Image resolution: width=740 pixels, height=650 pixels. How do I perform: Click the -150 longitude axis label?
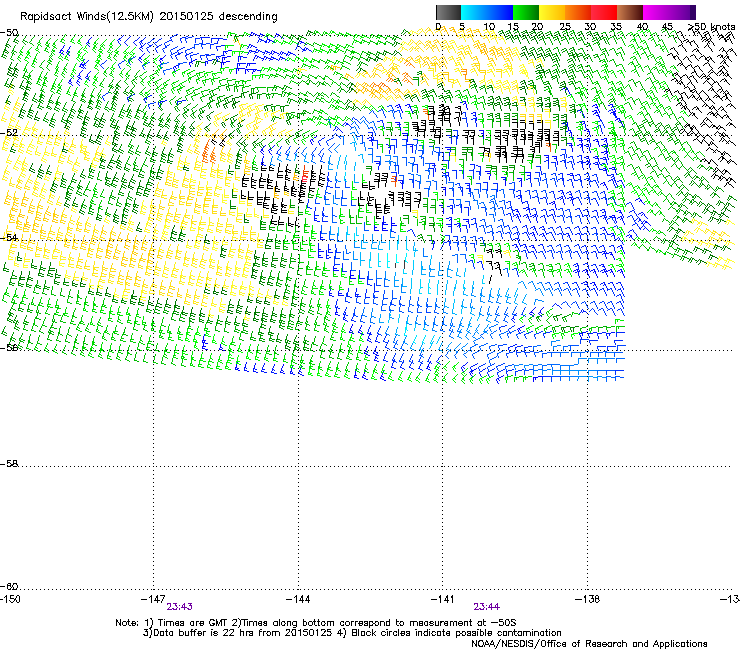pos(10,599)
